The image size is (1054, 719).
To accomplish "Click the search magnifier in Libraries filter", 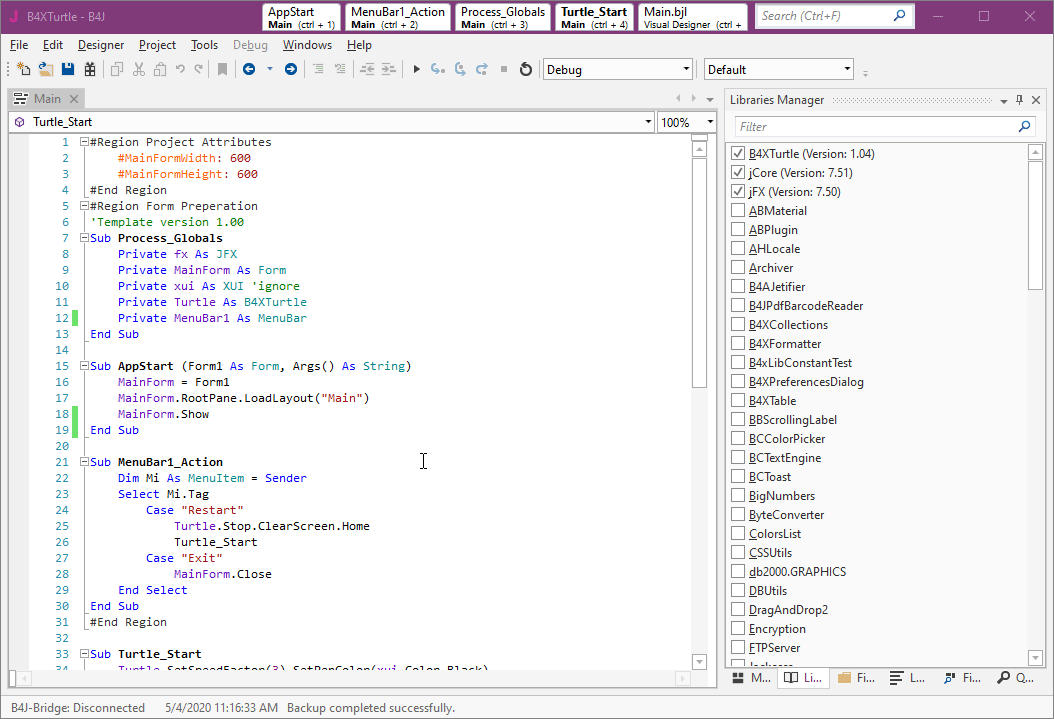I will coord(1024,127).
